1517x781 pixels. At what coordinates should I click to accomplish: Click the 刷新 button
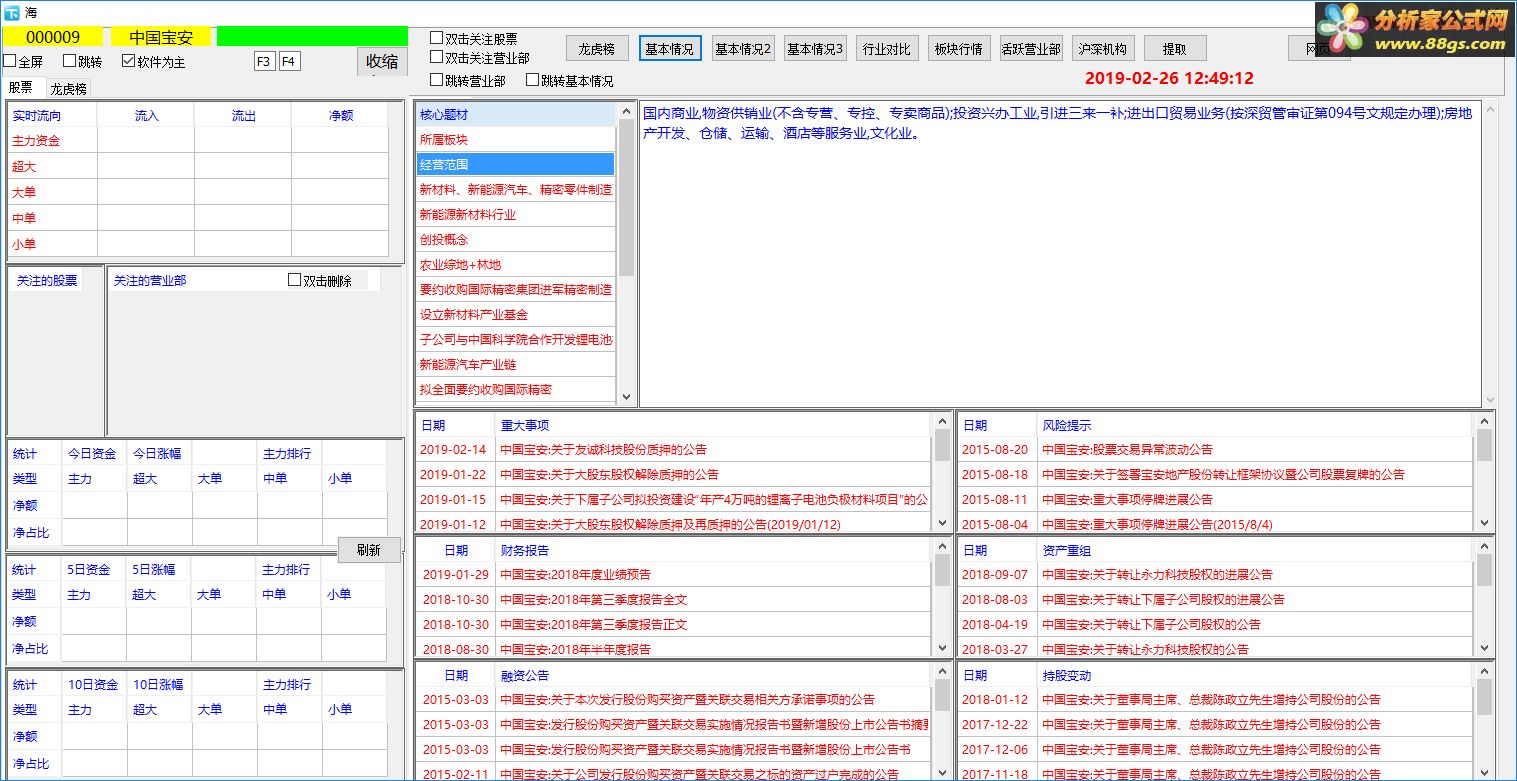[x=369, y=550]
